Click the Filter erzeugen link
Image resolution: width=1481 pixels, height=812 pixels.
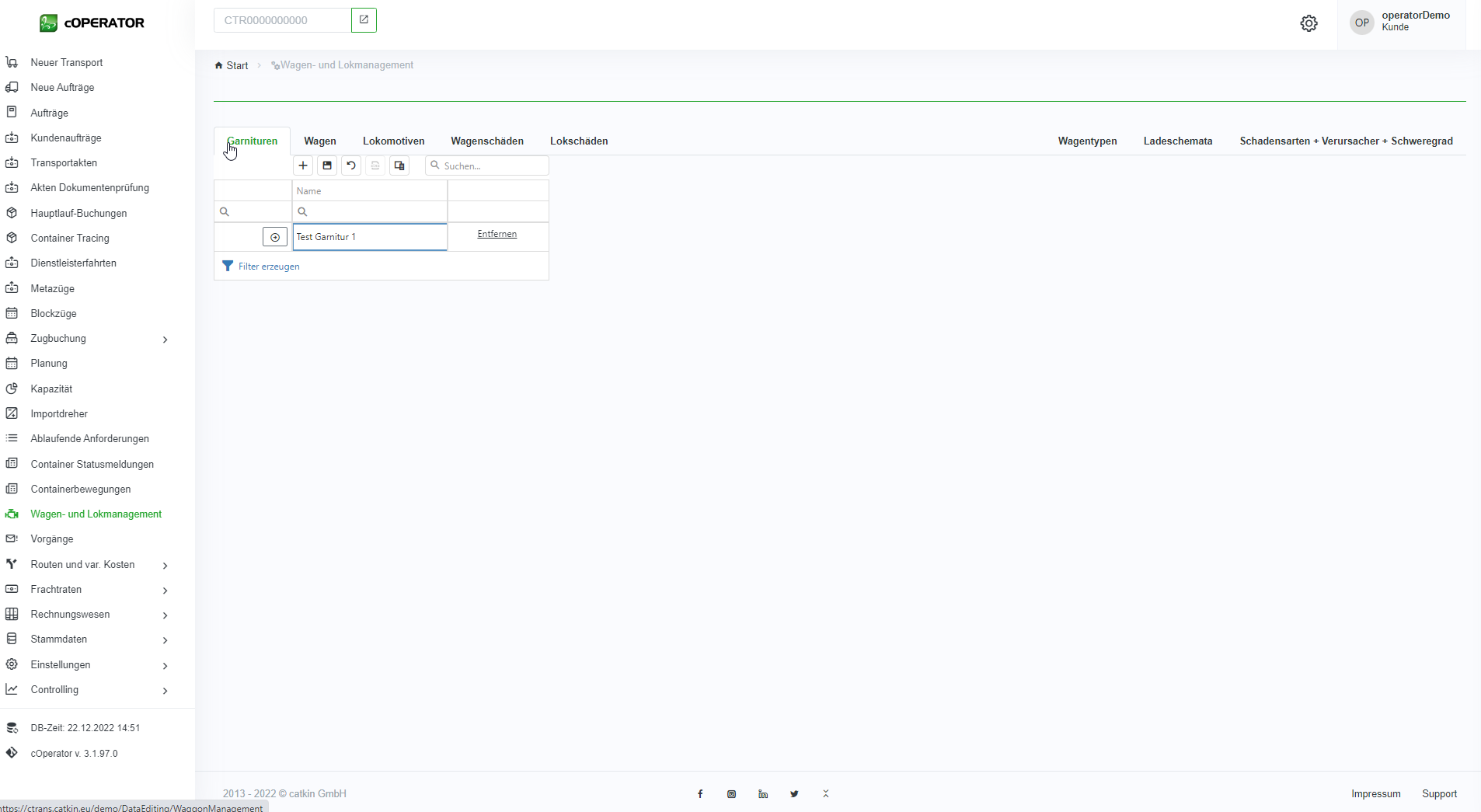[x=268, y=267]
